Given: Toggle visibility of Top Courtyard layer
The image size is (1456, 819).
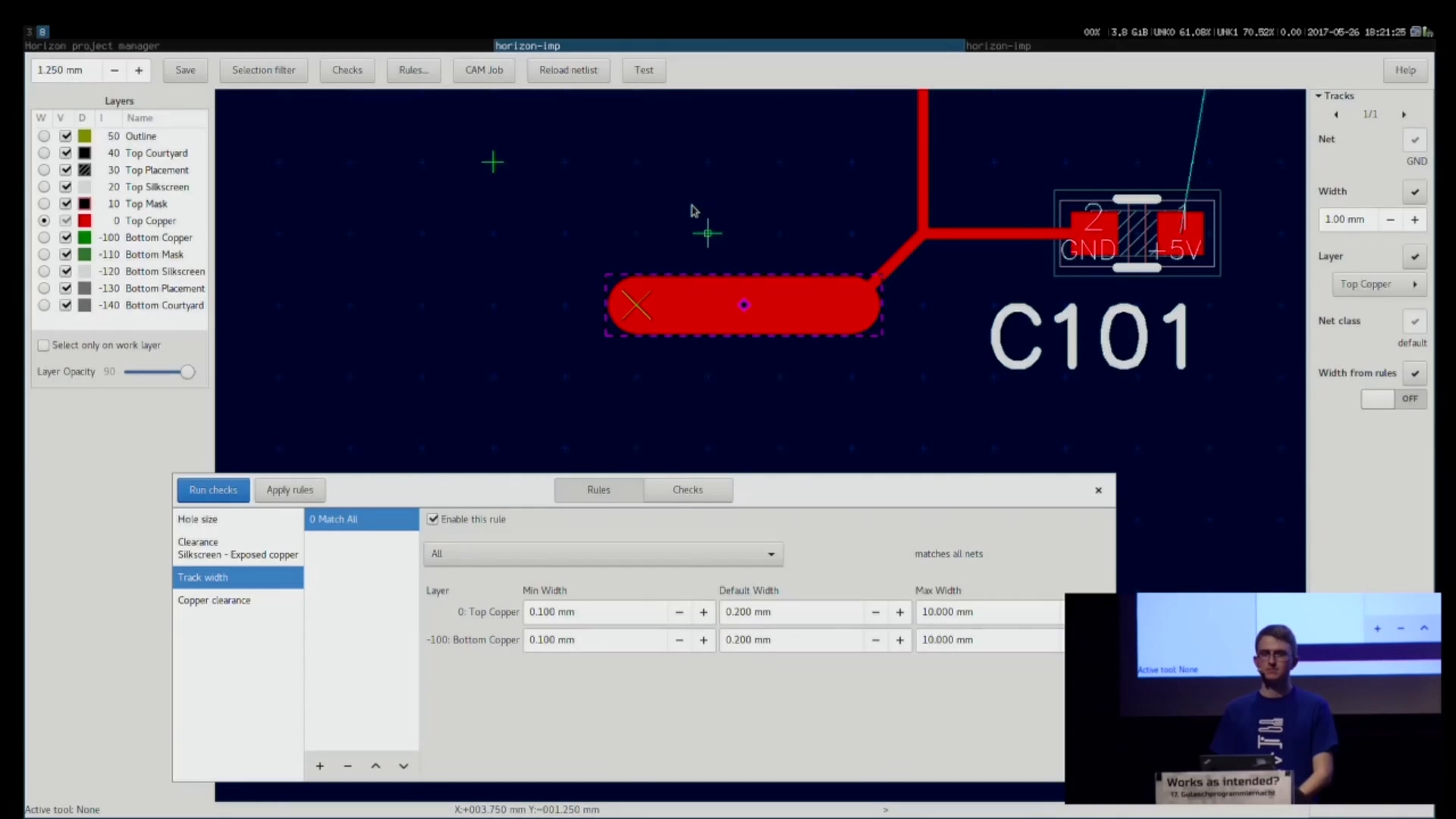Looking at the screenshot, I should (x=66, y=153).
